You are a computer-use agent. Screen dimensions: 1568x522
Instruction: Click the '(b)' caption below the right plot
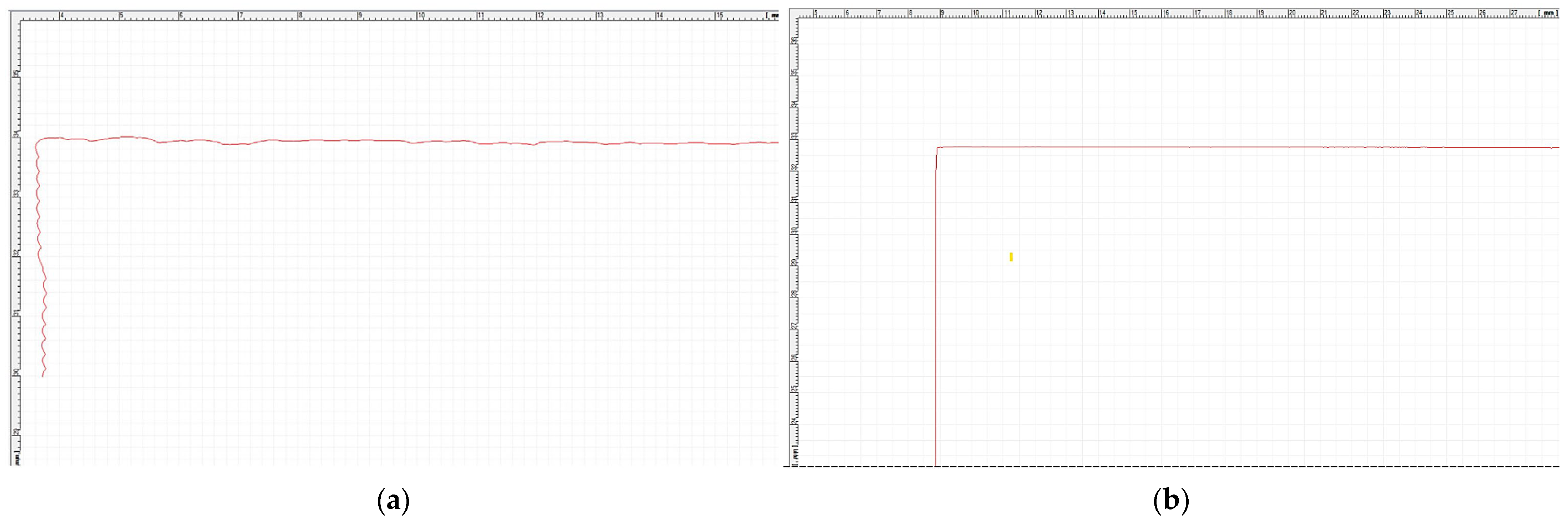[1171, 501]
